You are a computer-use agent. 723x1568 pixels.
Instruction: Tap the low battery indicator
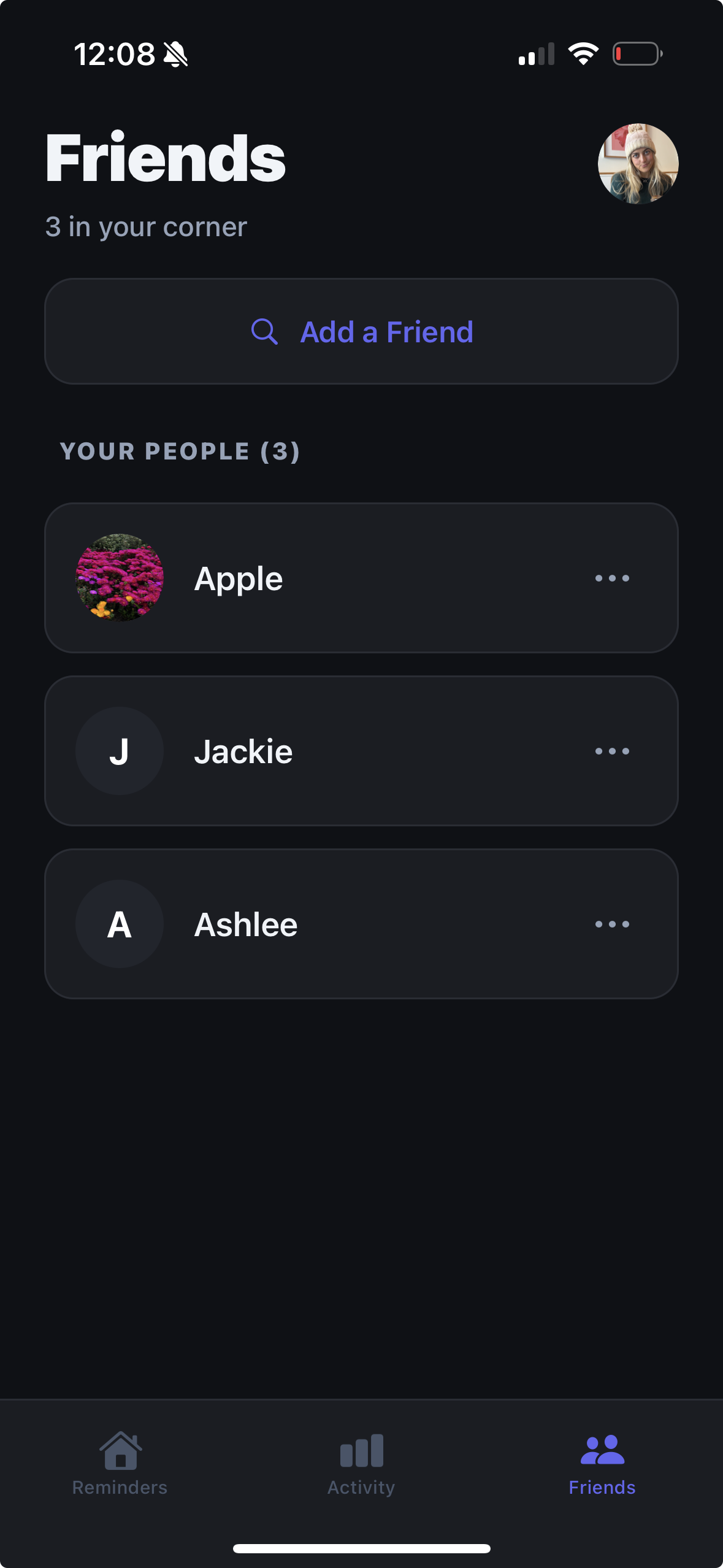point(637,54)
